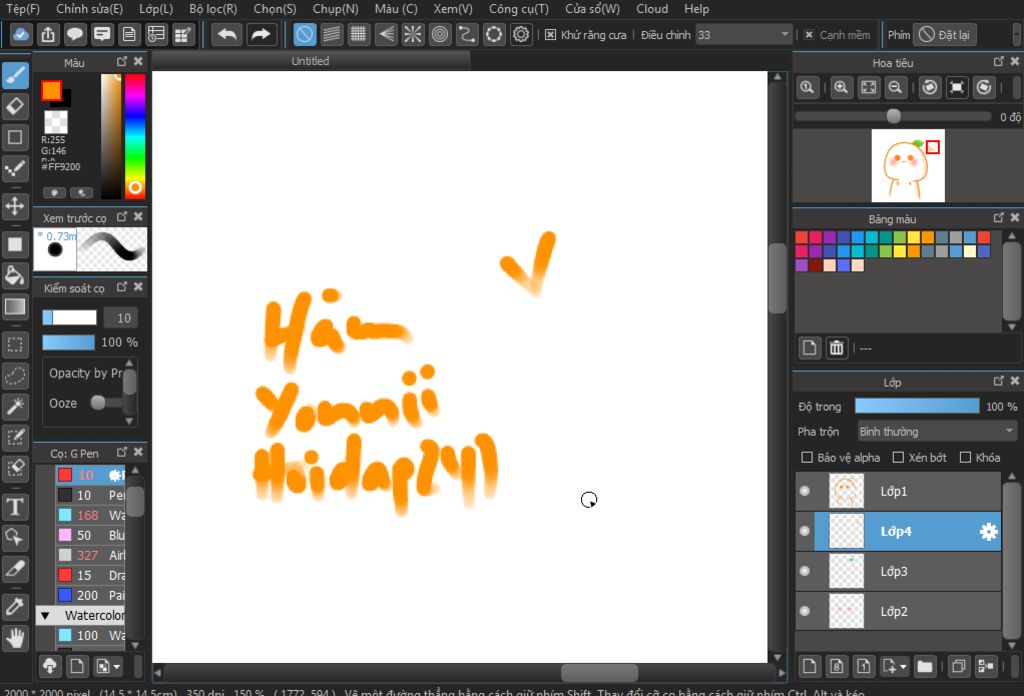This screenshot has height=696, width=1024.
Task: Select the Eraser tool
Action: click(15, 106)
